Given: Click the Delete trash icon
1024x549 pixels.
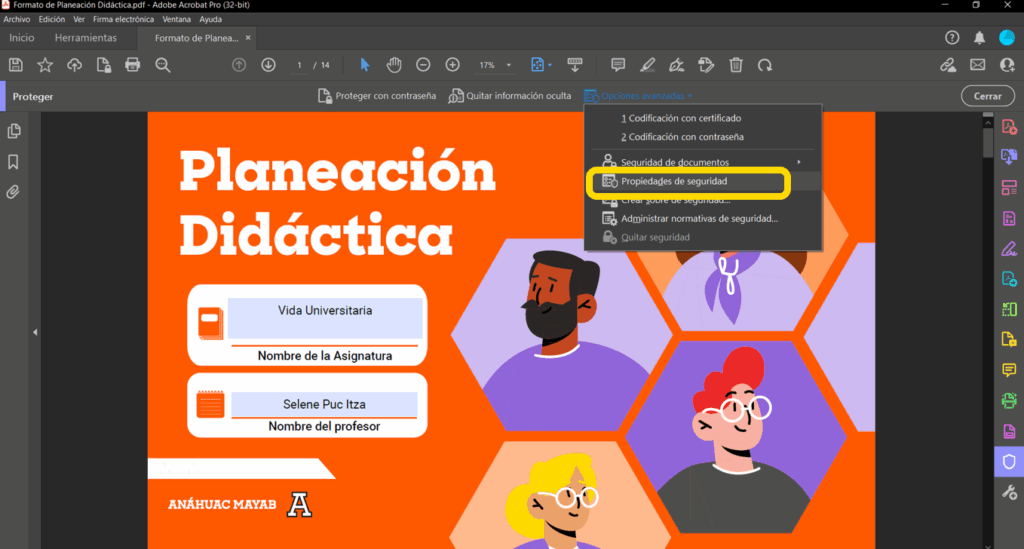Looking at the screenshot, I should [736, 65].
